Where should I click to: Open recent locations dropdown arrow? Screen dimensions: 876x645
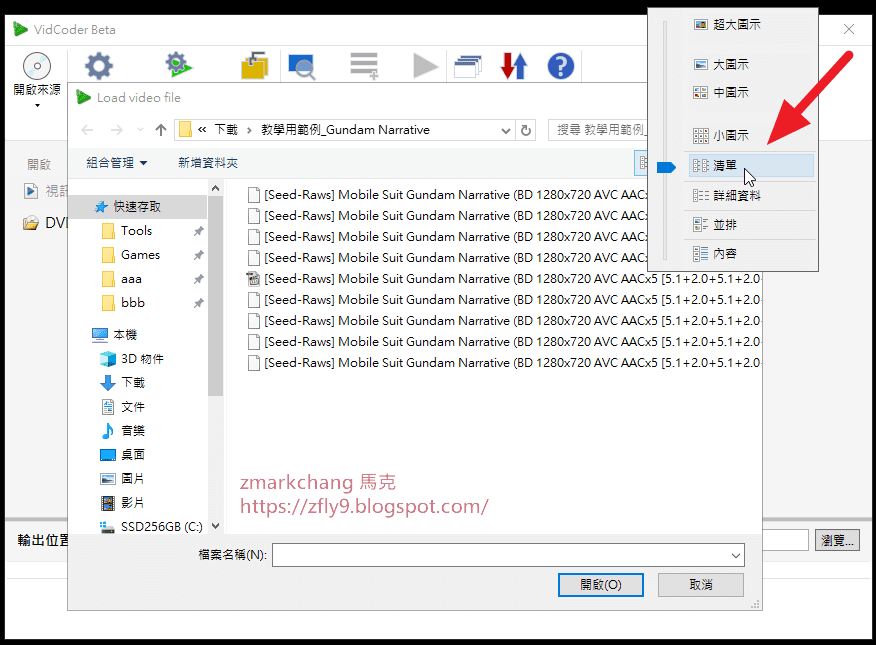tap(140, 130)
